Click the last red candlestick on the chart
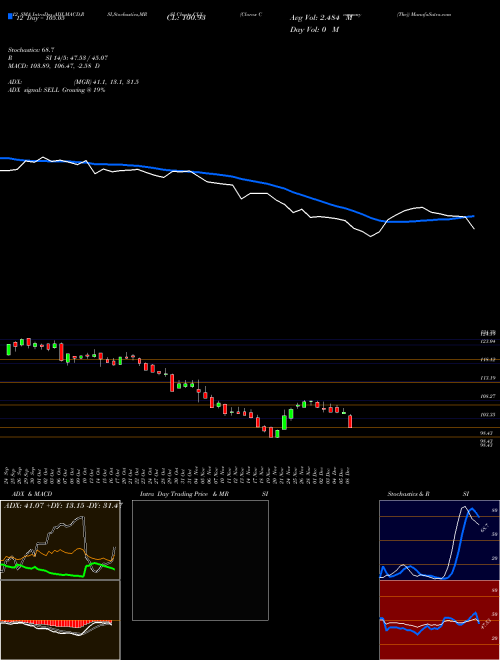 pyautogui.click(x=350, y=421)
